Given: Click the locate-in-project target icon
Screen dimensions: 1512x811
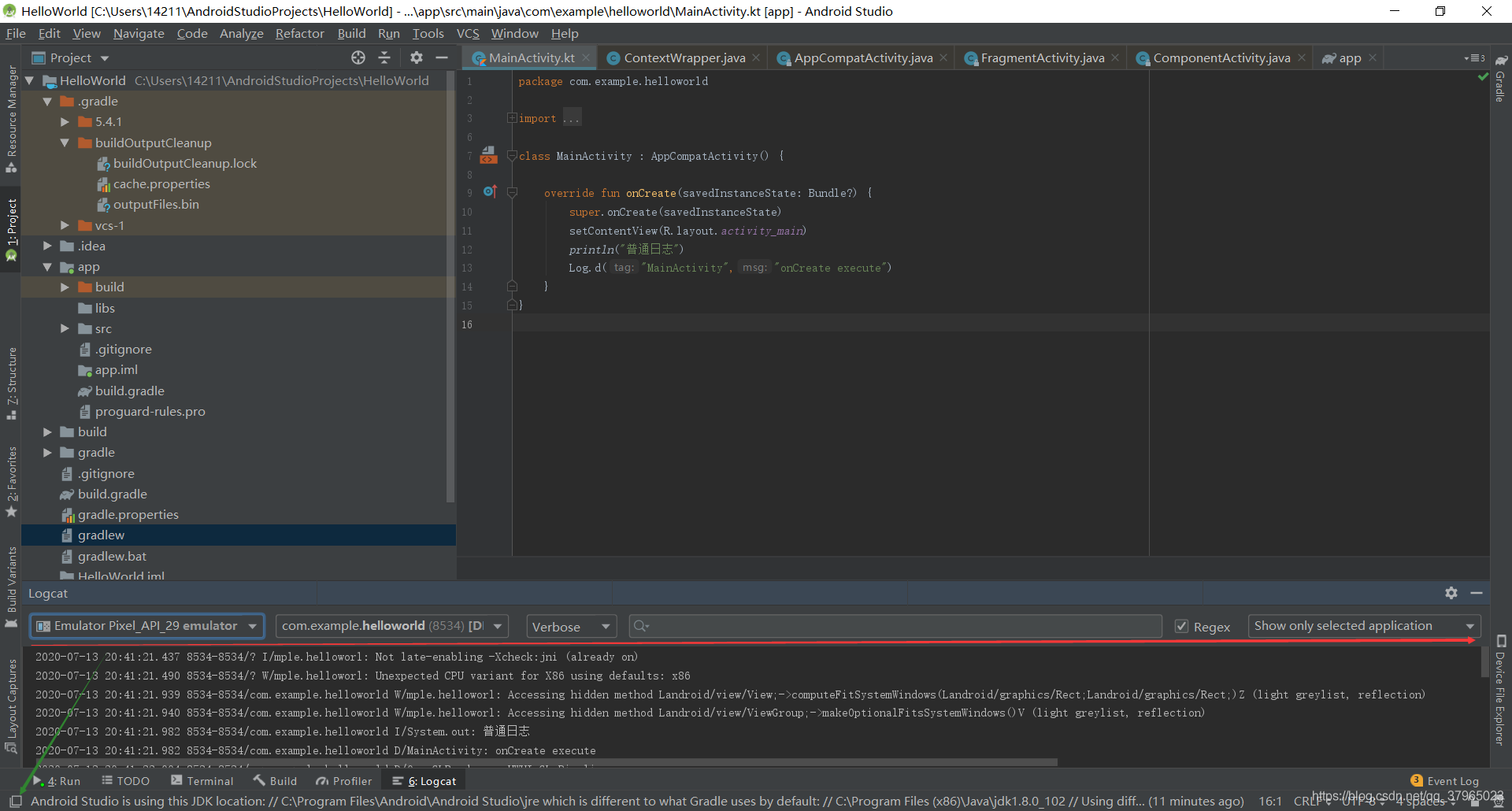Looking at the screenshot, I should [358, 57].
